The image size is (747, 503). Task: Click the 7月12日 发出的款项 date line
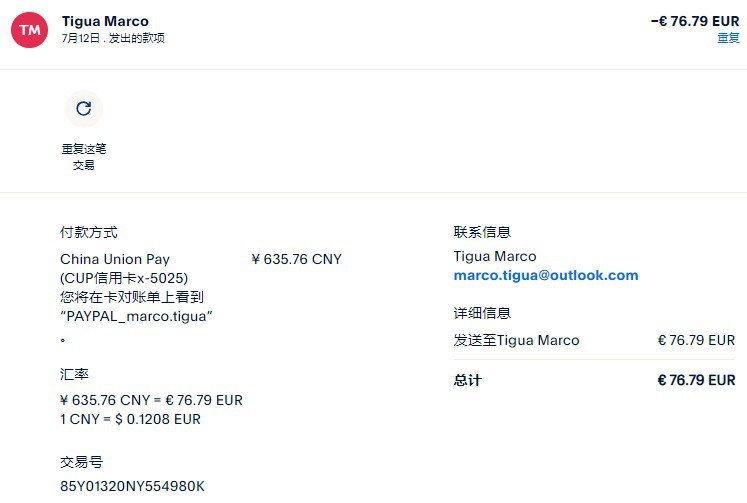(x=112, y=38)
